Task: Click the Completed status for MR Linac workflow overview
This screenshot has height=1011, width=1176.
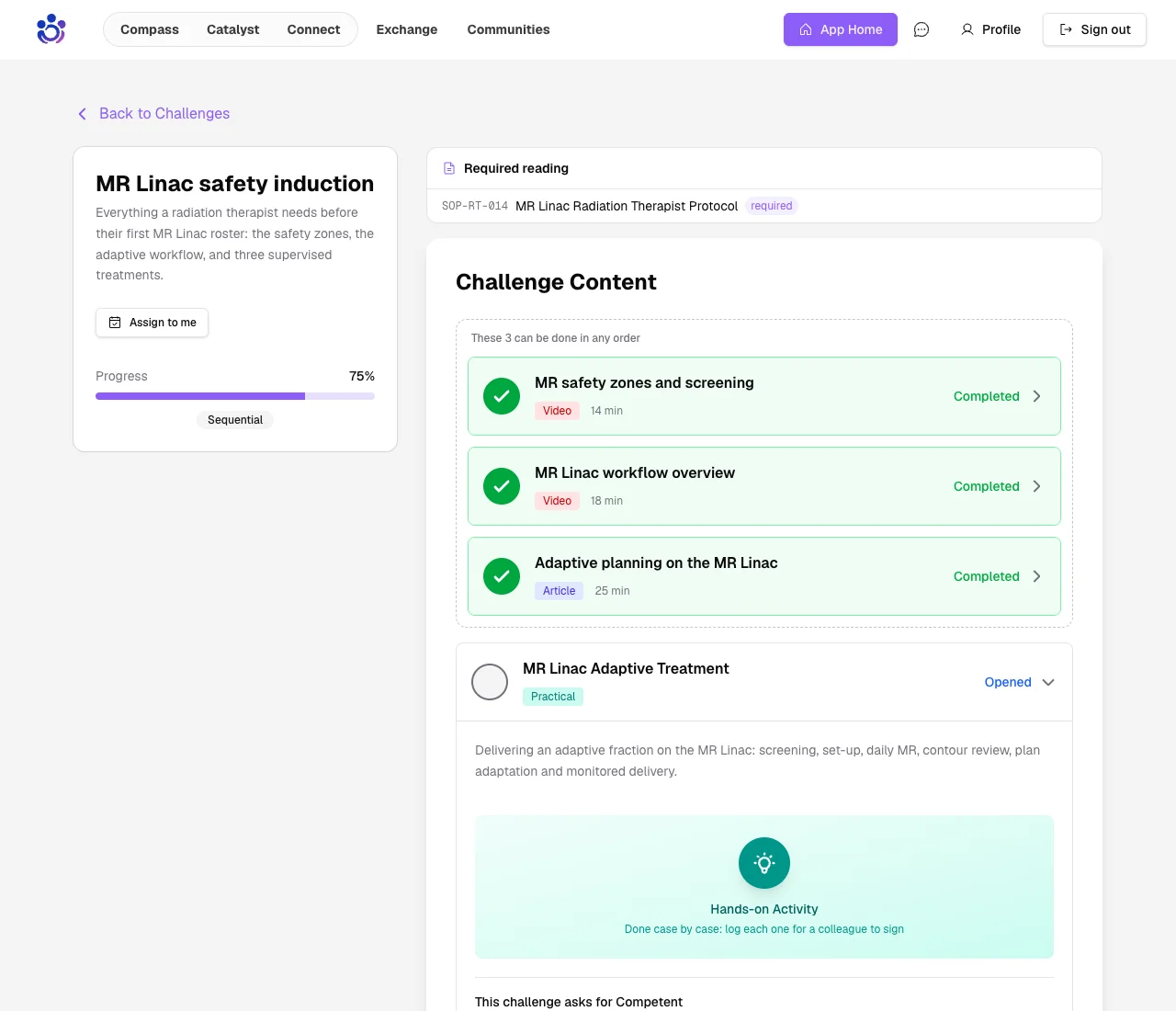Action: 987,486
